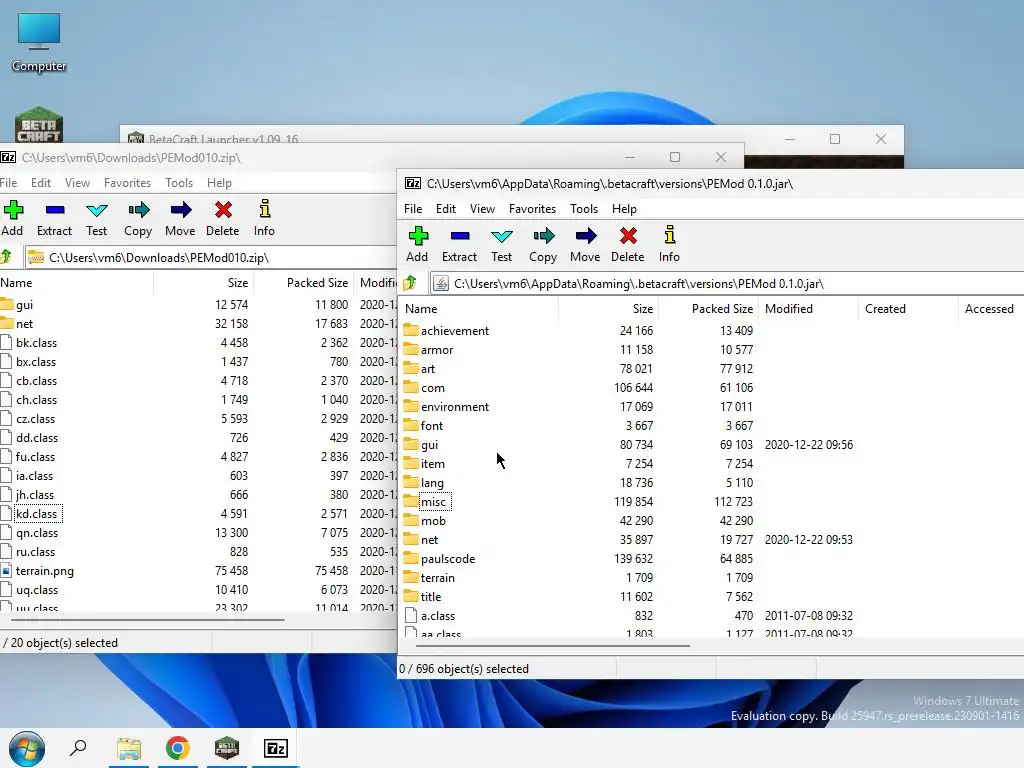
Task: Go up one folder in jar window
Action: (410, 283)
